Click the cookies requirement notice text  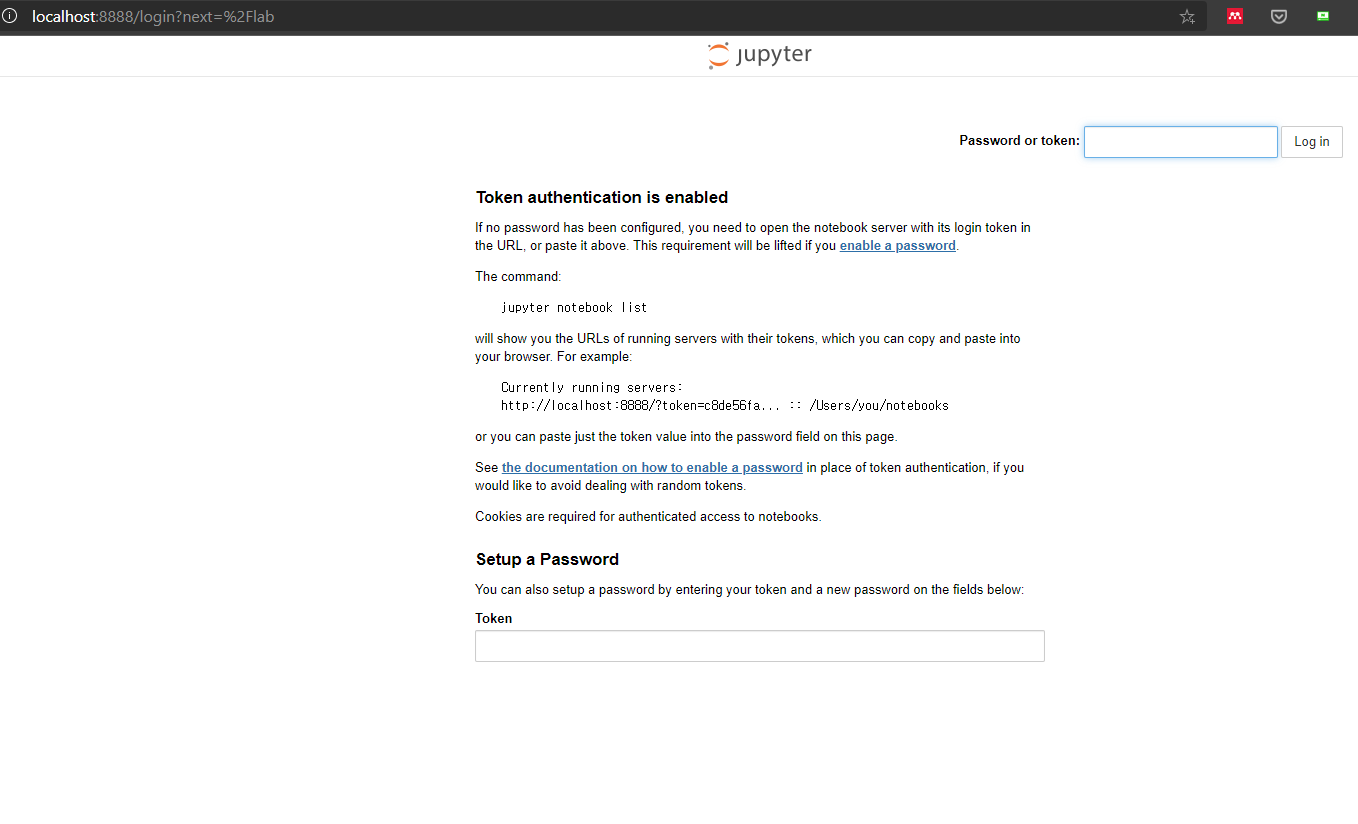click(x=648, y=517)
